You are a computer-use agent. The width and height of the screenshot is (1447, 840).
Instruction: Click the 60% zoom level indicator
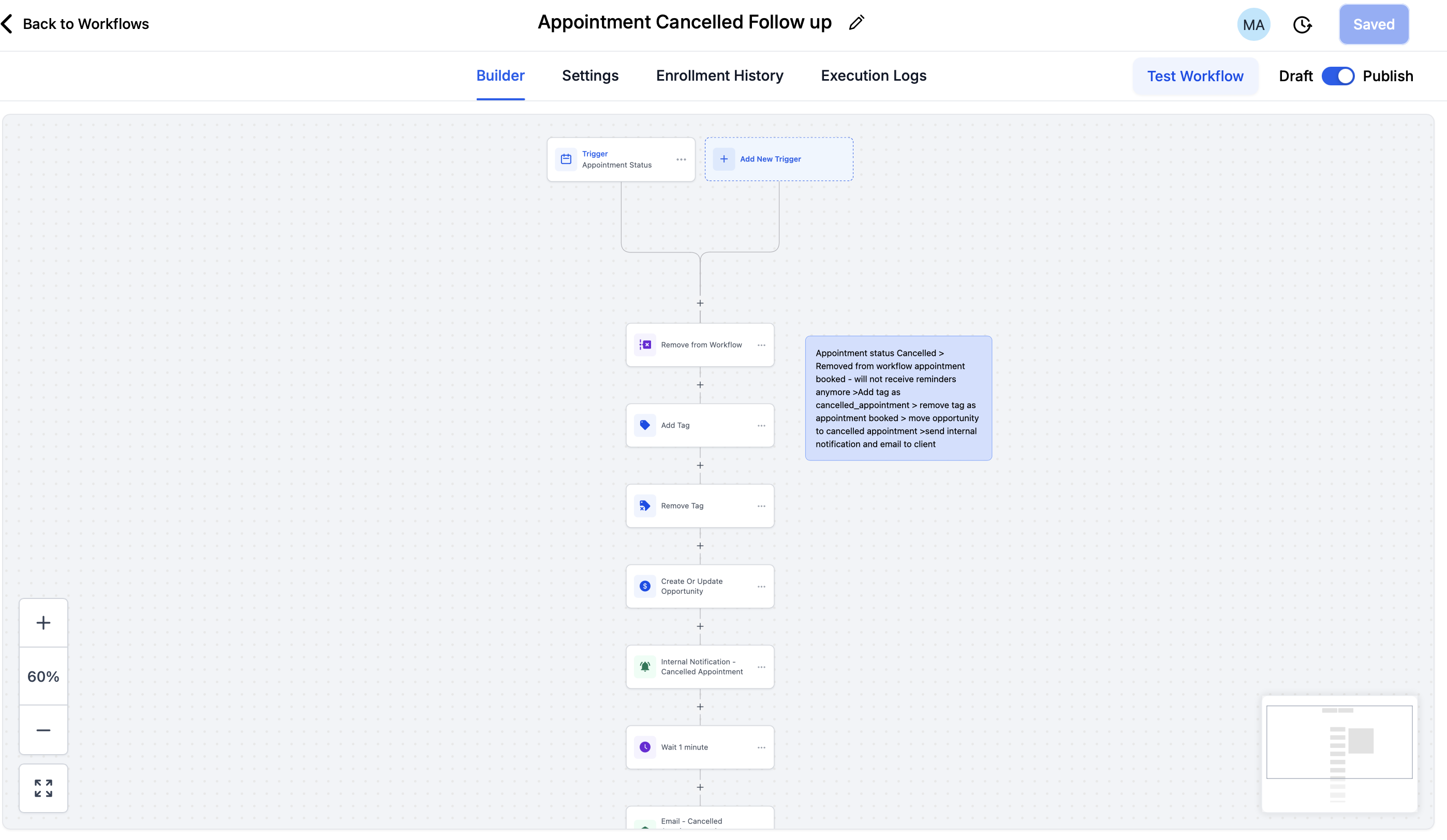(43, 677)
